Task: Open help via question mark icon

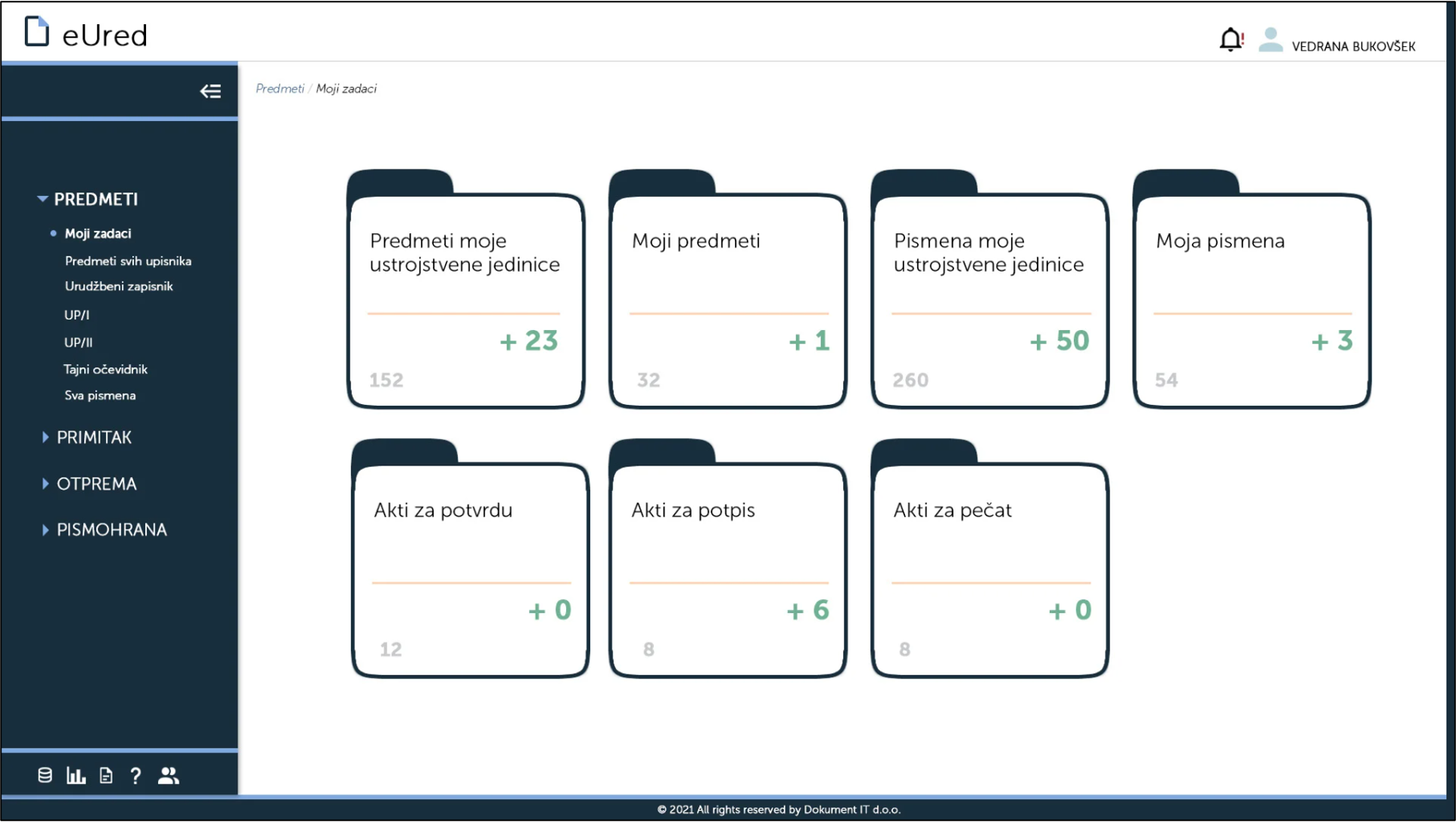Action: click(135, 775)
